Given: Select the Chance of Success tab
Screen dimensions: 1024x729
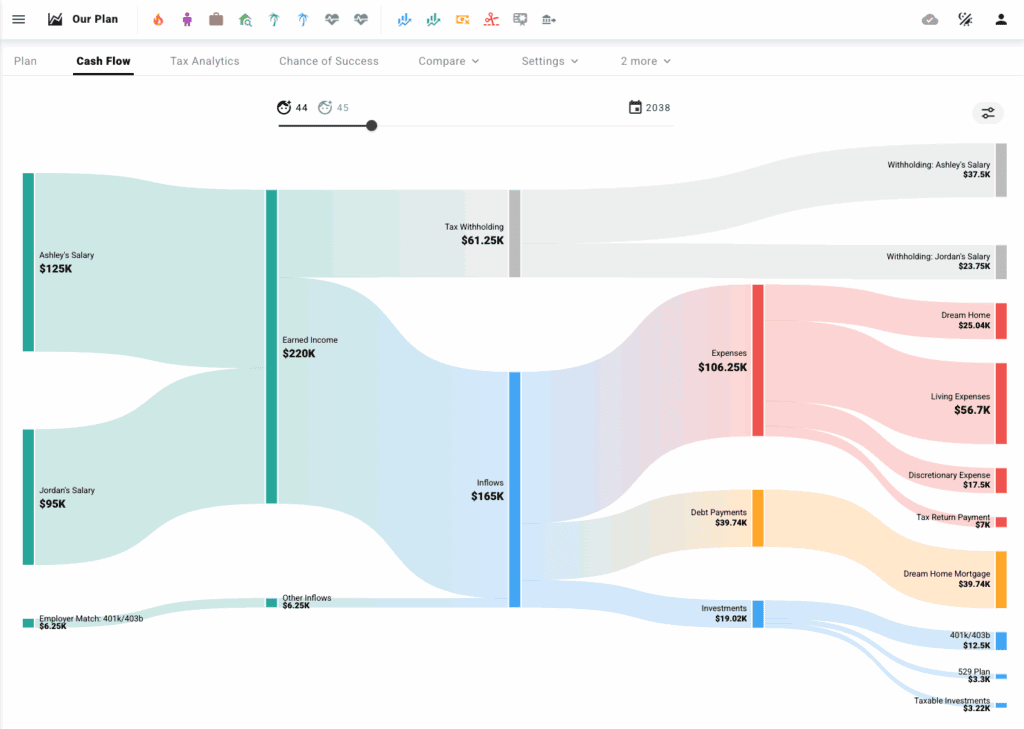Looking at the screenshot, I should pos(328,61).
